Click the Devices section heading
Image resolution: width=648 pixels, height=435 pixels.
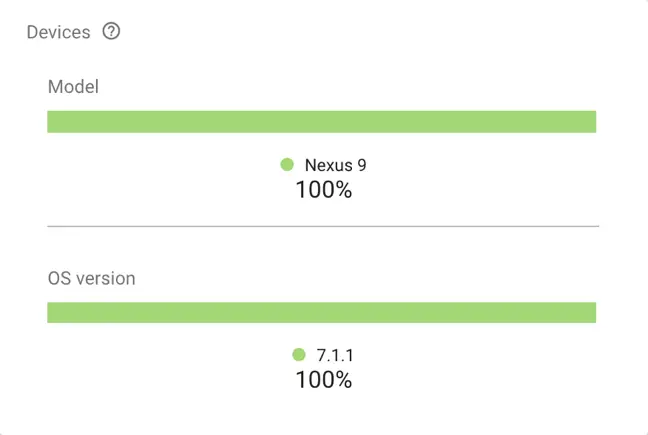tap(58, 32)
